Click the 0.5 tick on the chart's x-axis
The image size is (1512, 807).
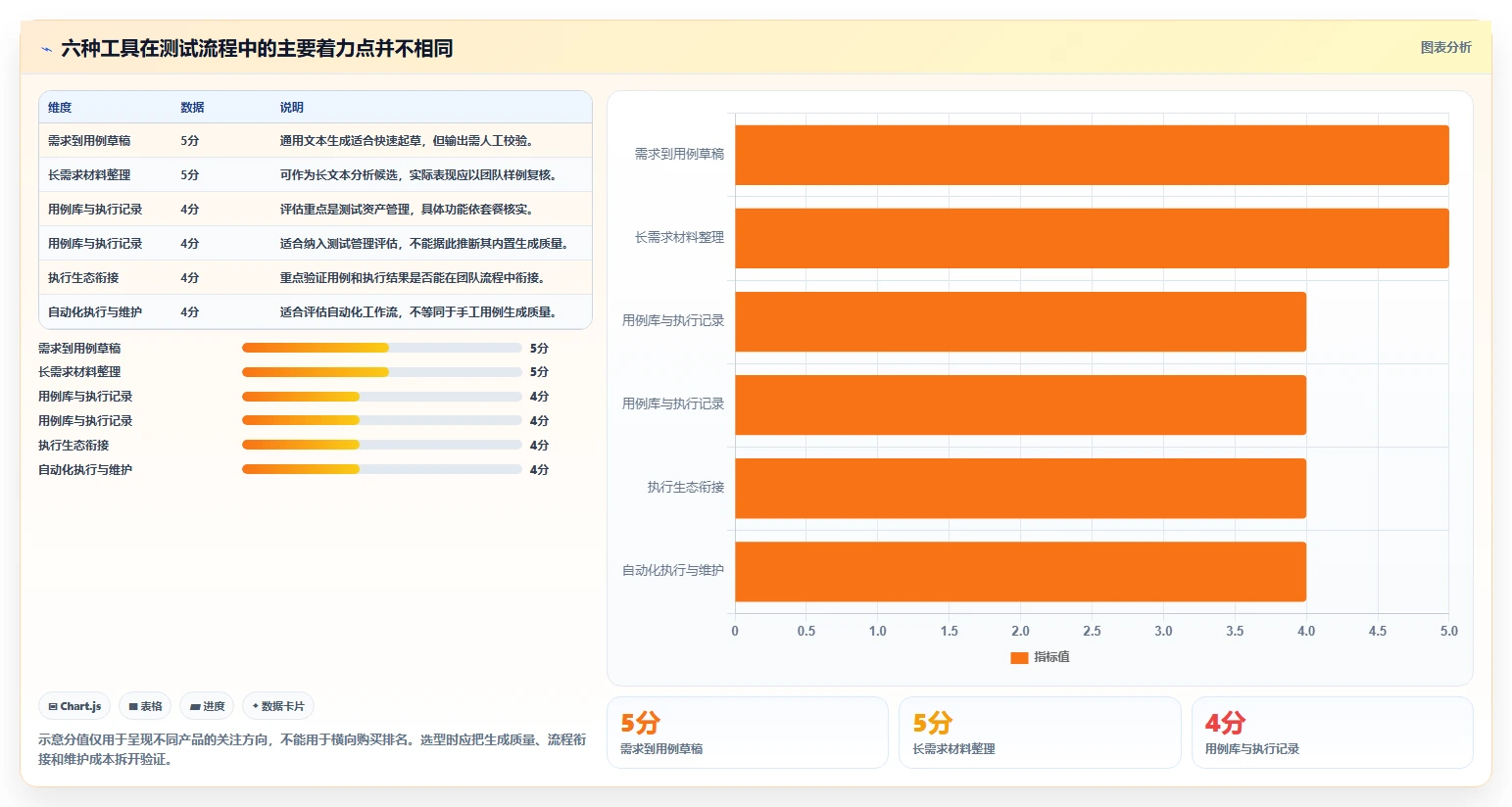click(806, 631)
